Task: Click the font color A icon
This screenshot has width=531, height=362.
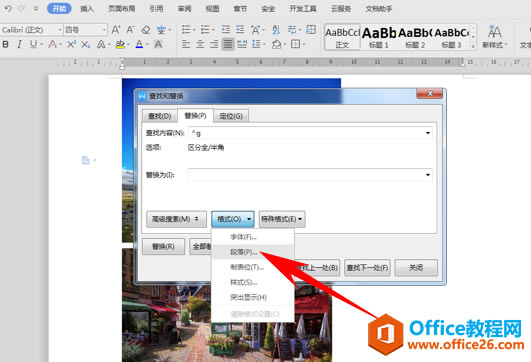Action: tap(139, 44)
